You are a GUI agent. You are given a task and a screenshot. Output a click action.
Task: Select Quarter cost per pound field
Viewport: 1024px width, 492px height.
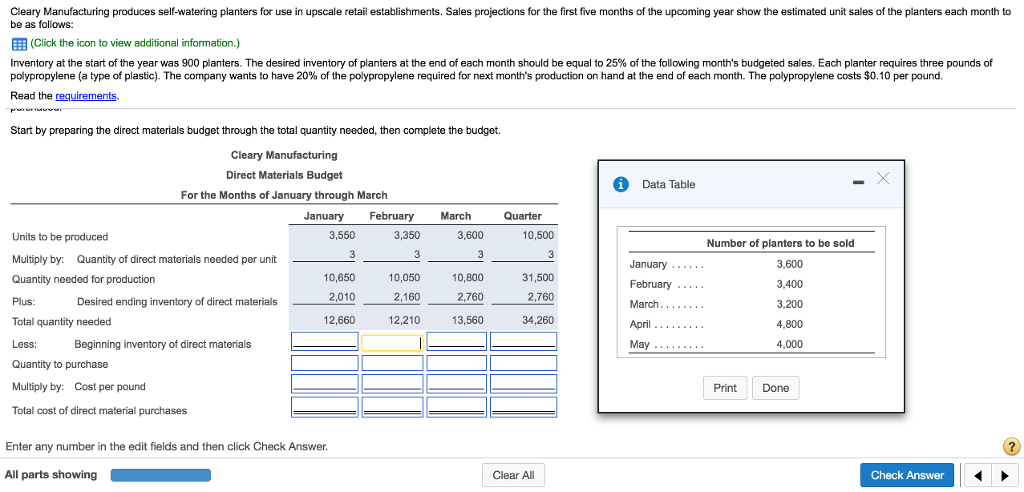(523, 384)
